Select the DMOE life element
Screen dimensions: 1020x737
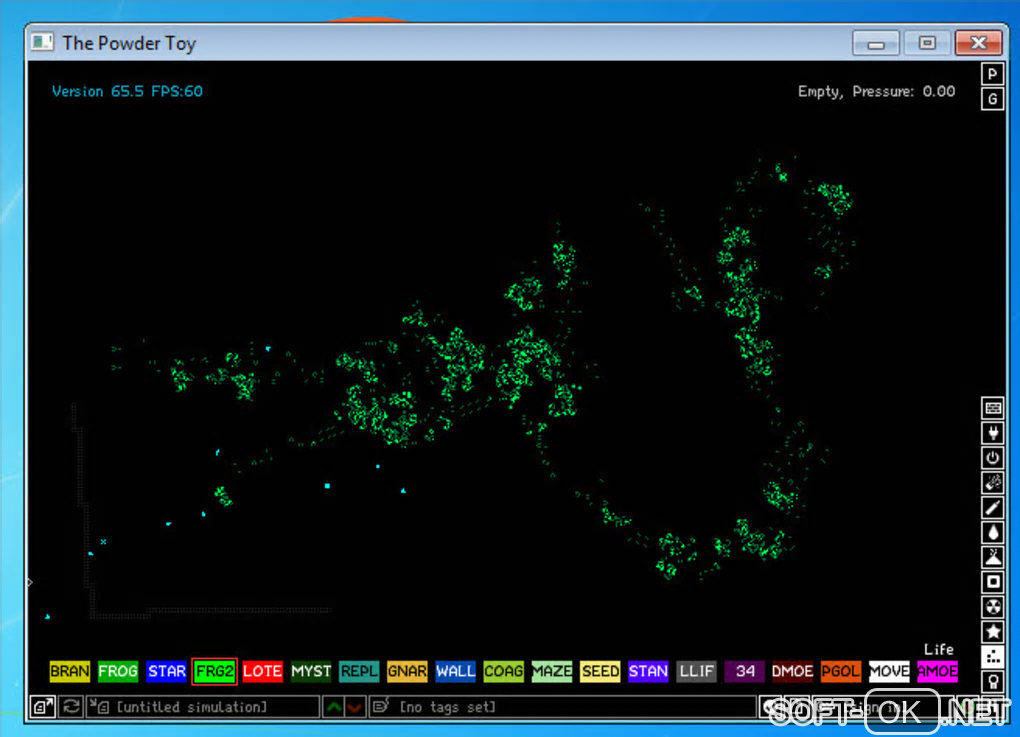click(792, 671)
